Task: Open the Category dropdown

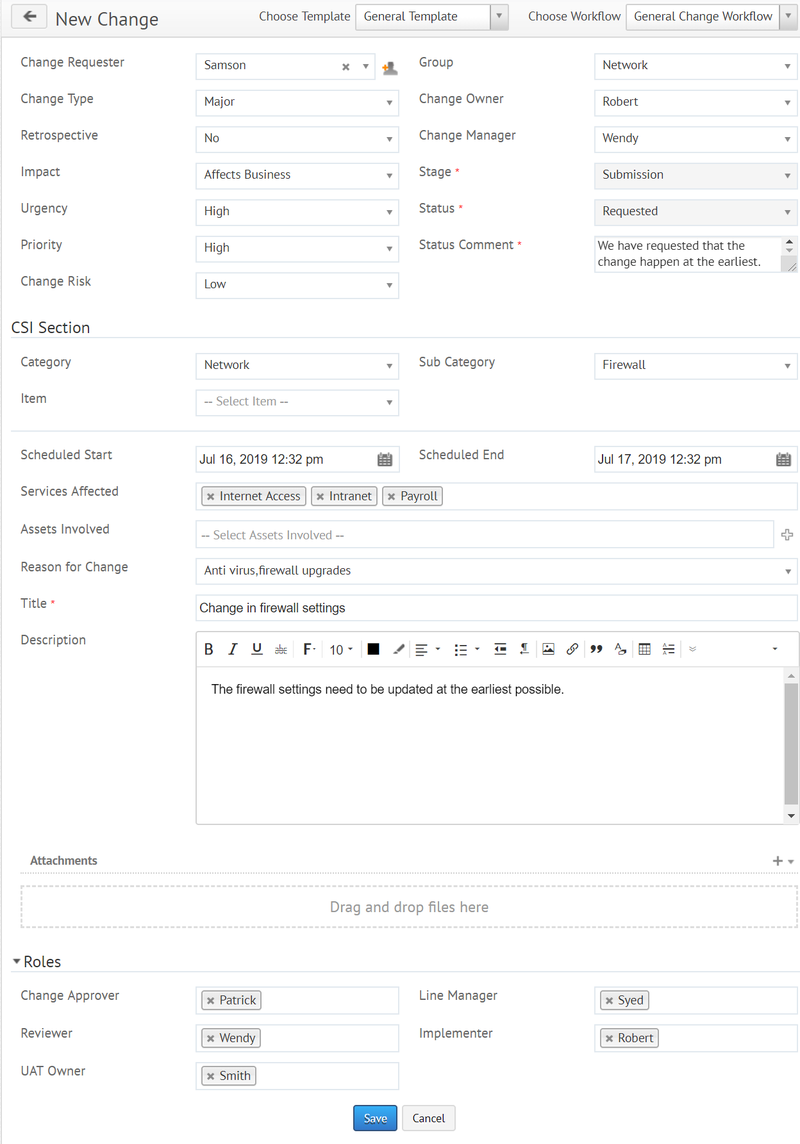Action: tap(297, 366)
